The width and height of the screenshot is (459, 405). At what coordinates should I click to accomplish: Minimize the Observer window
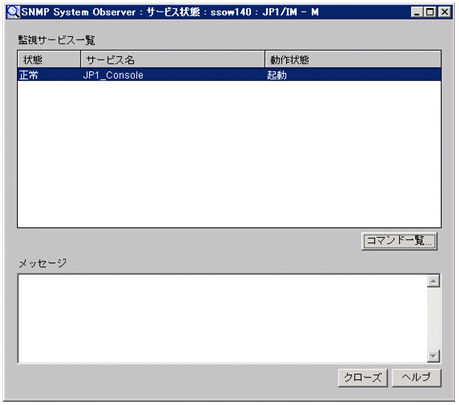(417, 12)
